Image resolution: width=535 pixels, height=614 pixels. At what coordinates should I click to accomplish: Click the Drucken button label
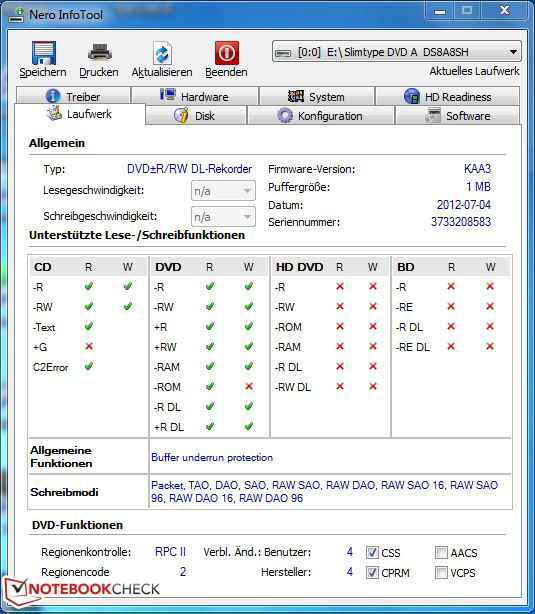pyautogui.click(x=99, y=72)
